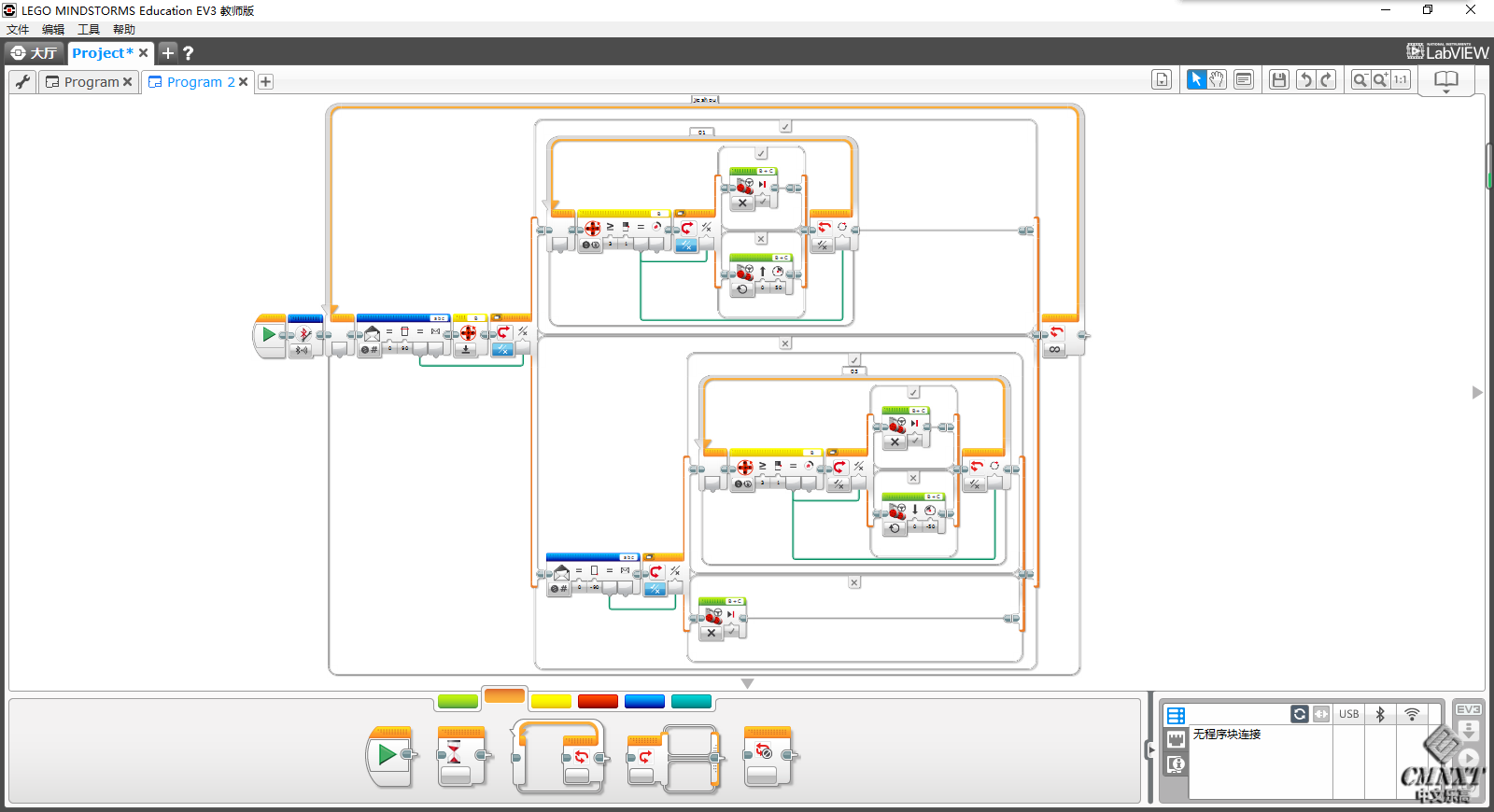Collapse the hardware page with the side arrow
The image size is (1494, 812).
(x=1149, y=749)
